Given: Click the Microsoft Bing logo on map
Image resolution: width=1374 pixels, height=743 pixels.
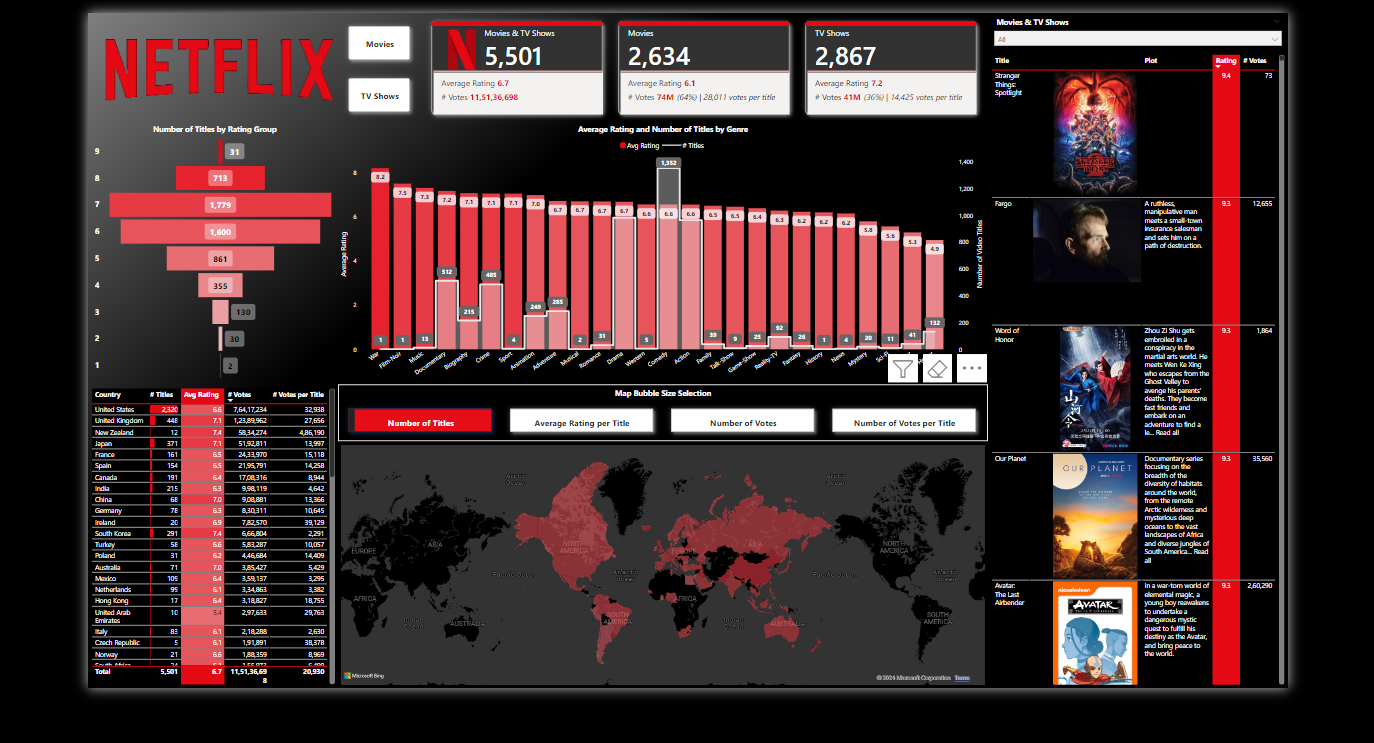Looking at the screenshot, I should 366,677.
